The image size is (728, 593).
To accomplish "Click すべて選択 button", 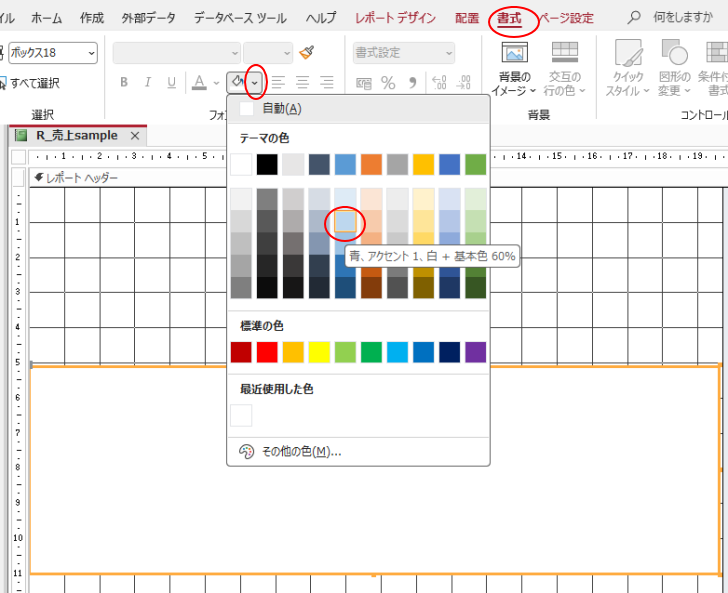I will point(30,84).
